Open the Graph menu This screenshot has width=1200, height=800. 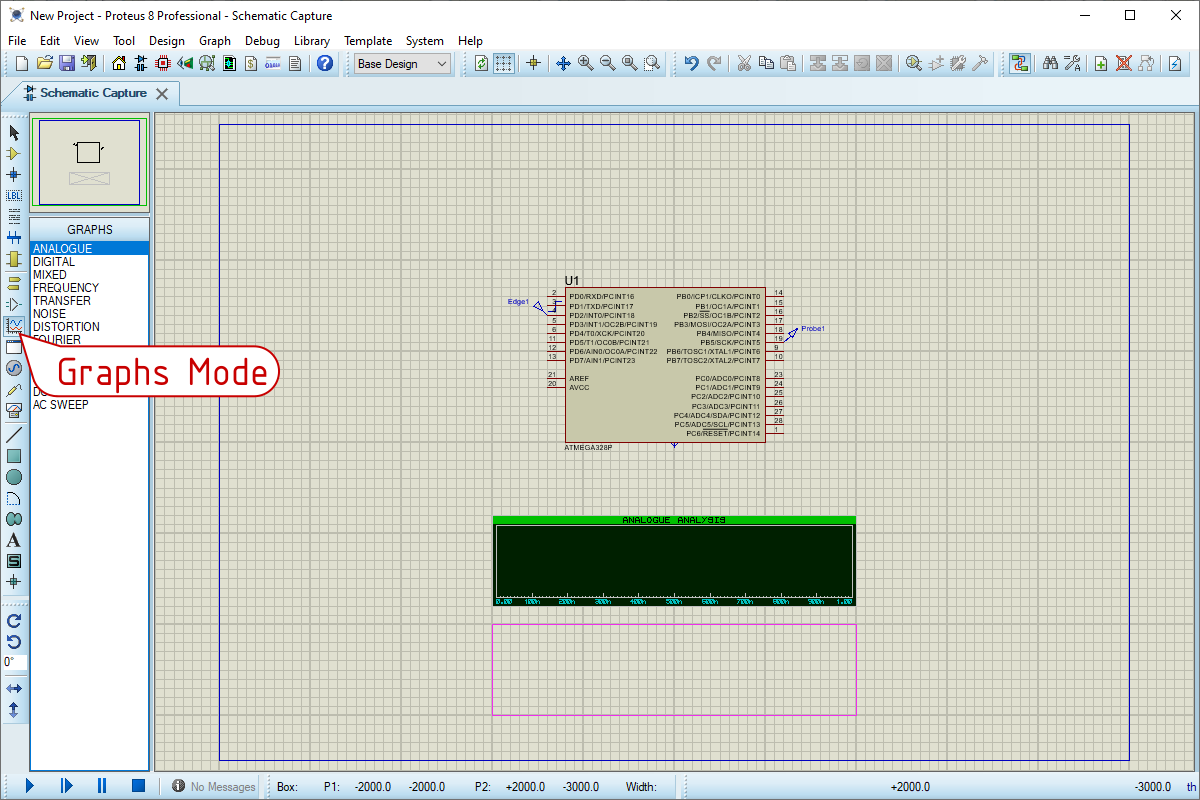tap(214, 41)
